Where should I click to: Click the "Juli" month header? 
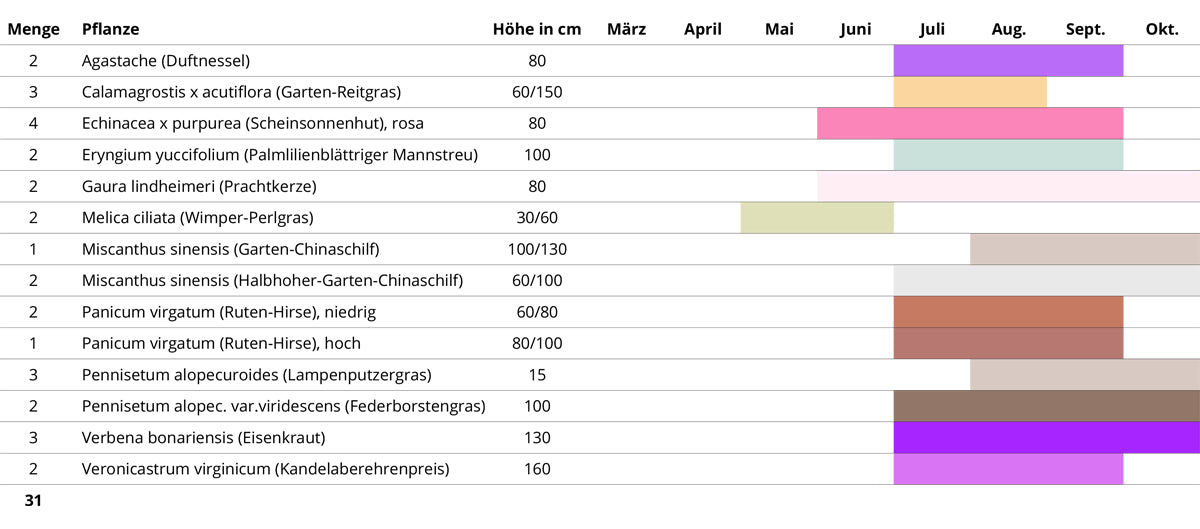(x=932, y=29)
